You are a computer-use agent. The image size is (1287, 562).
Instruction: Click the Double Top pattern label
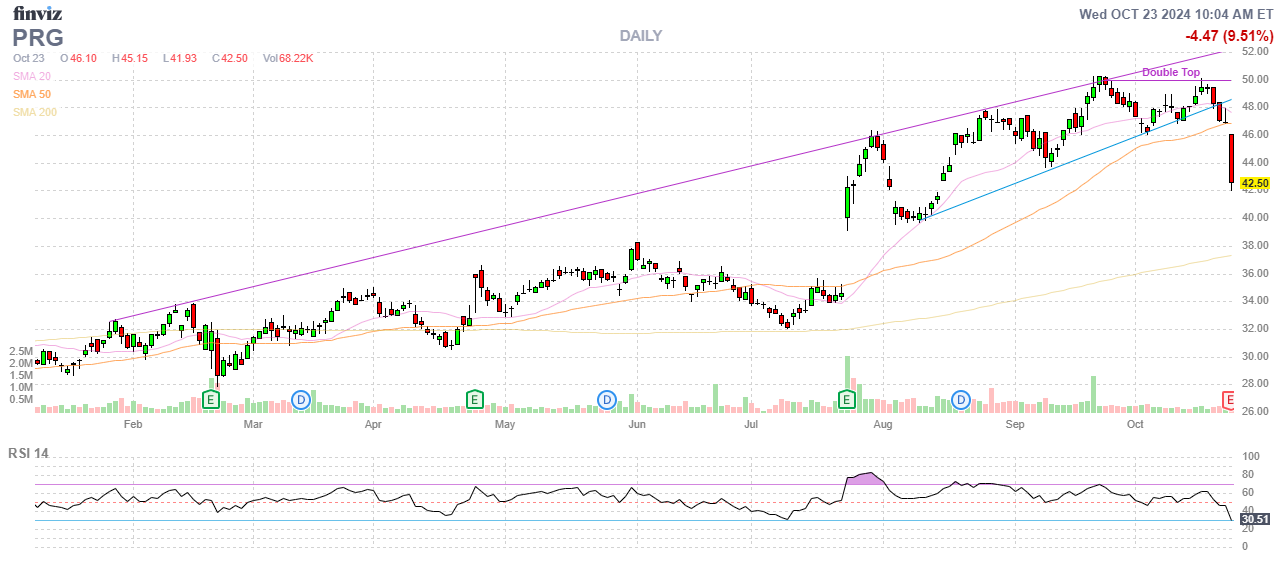1171,72
